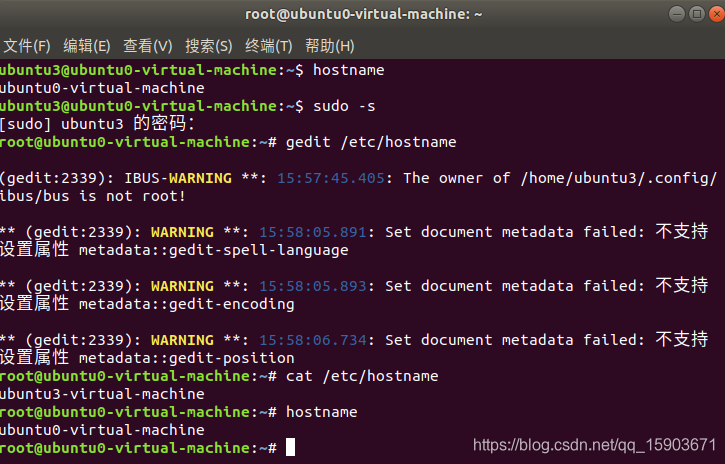Click the window title root@ubuntu0-virtual-machine
The width and height of the screenshot is (725, 464).
(x=363, y=14)
